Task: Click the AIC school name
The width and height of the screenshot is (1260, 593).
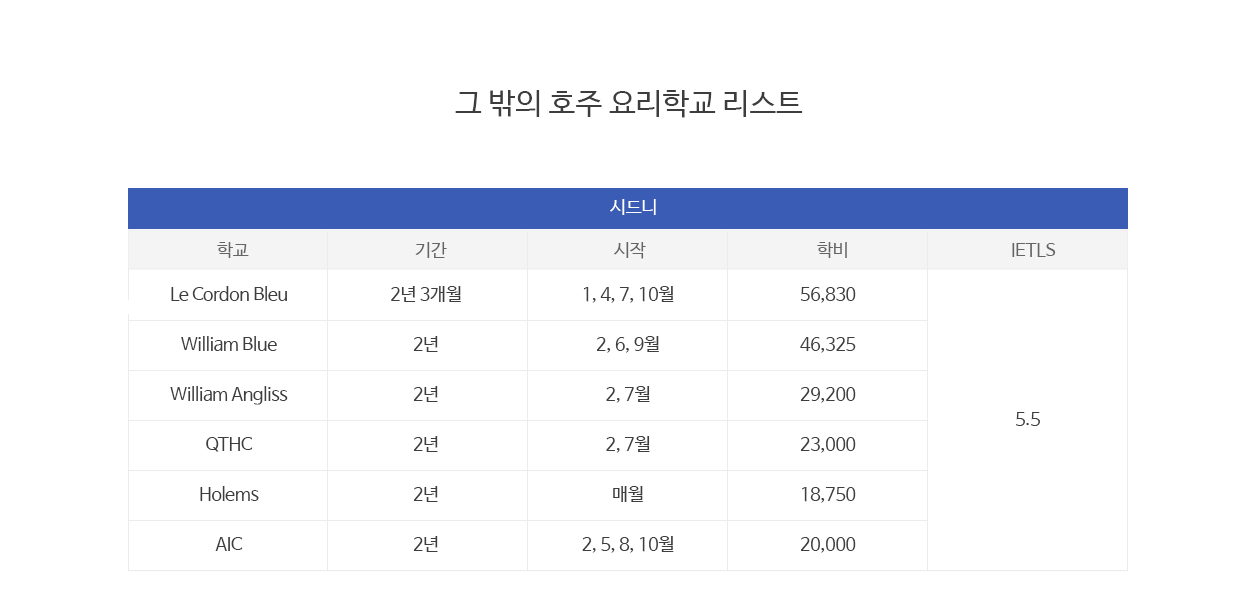Action: tap(229, 545)
